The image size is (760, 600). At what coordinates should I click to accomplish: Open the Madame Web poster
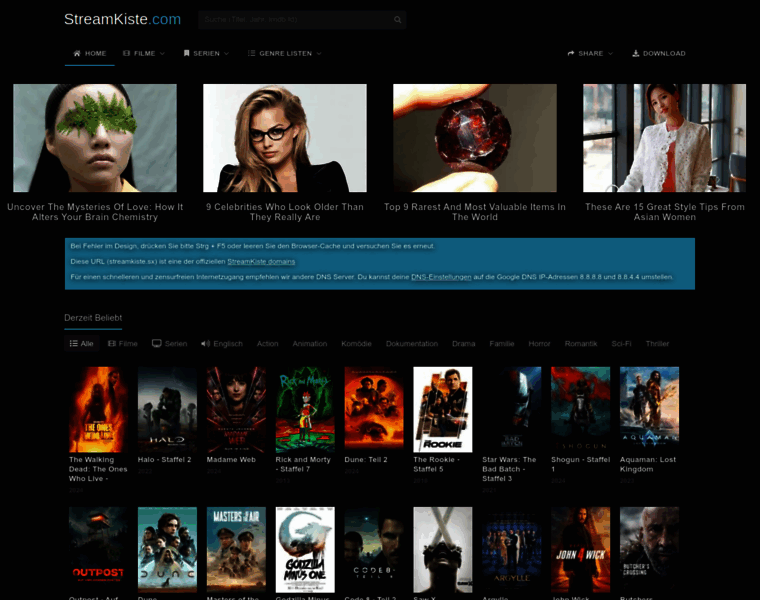tap(236, 410)
